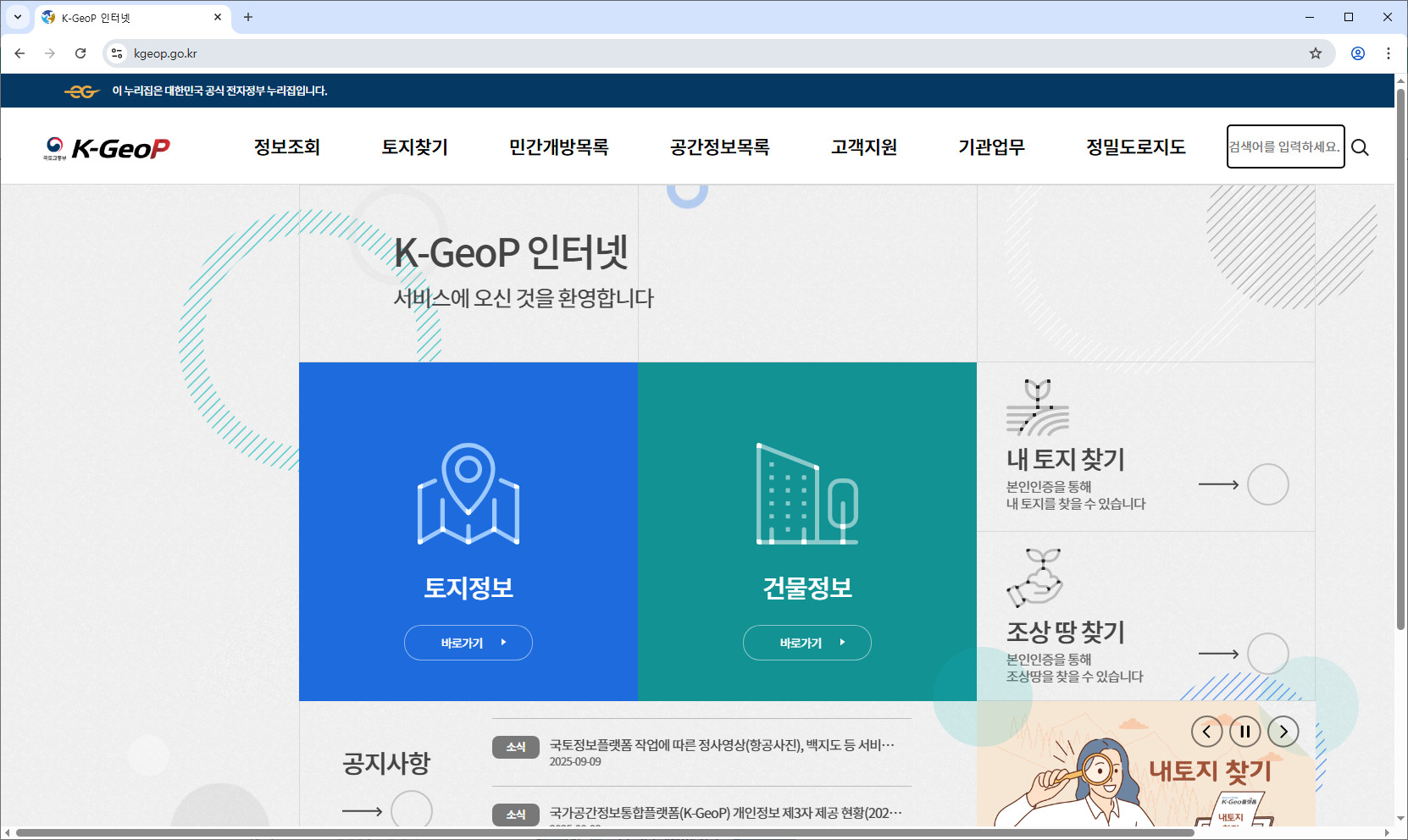Click the 공지사항 arrow circle
The width and height of the screenshot is (1408, 840).
click(412, 811)
